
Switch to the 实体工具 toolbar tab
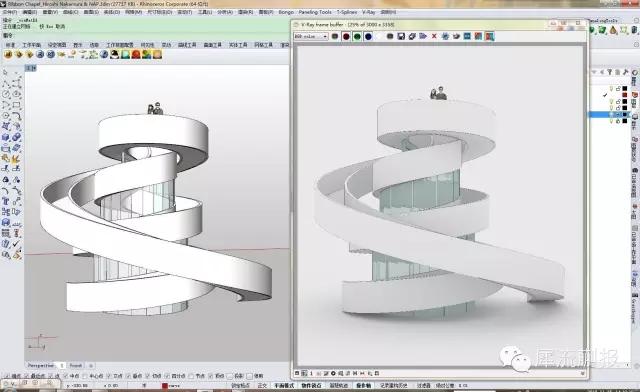click(x=238, y=45)
